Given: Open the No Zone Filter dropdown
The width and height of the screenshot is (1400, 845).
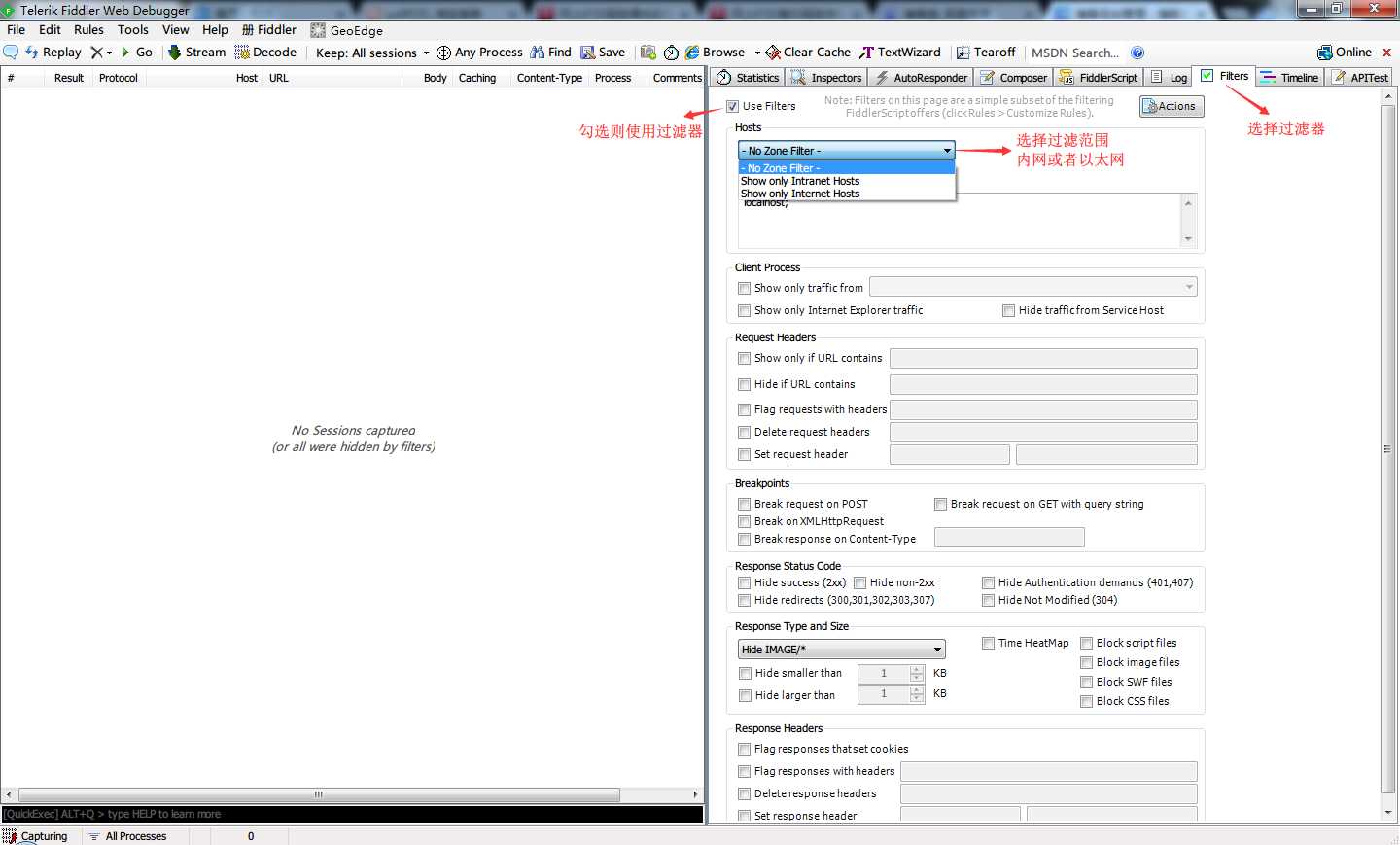Looking at the screenshot, I should (x=847, y=151).
